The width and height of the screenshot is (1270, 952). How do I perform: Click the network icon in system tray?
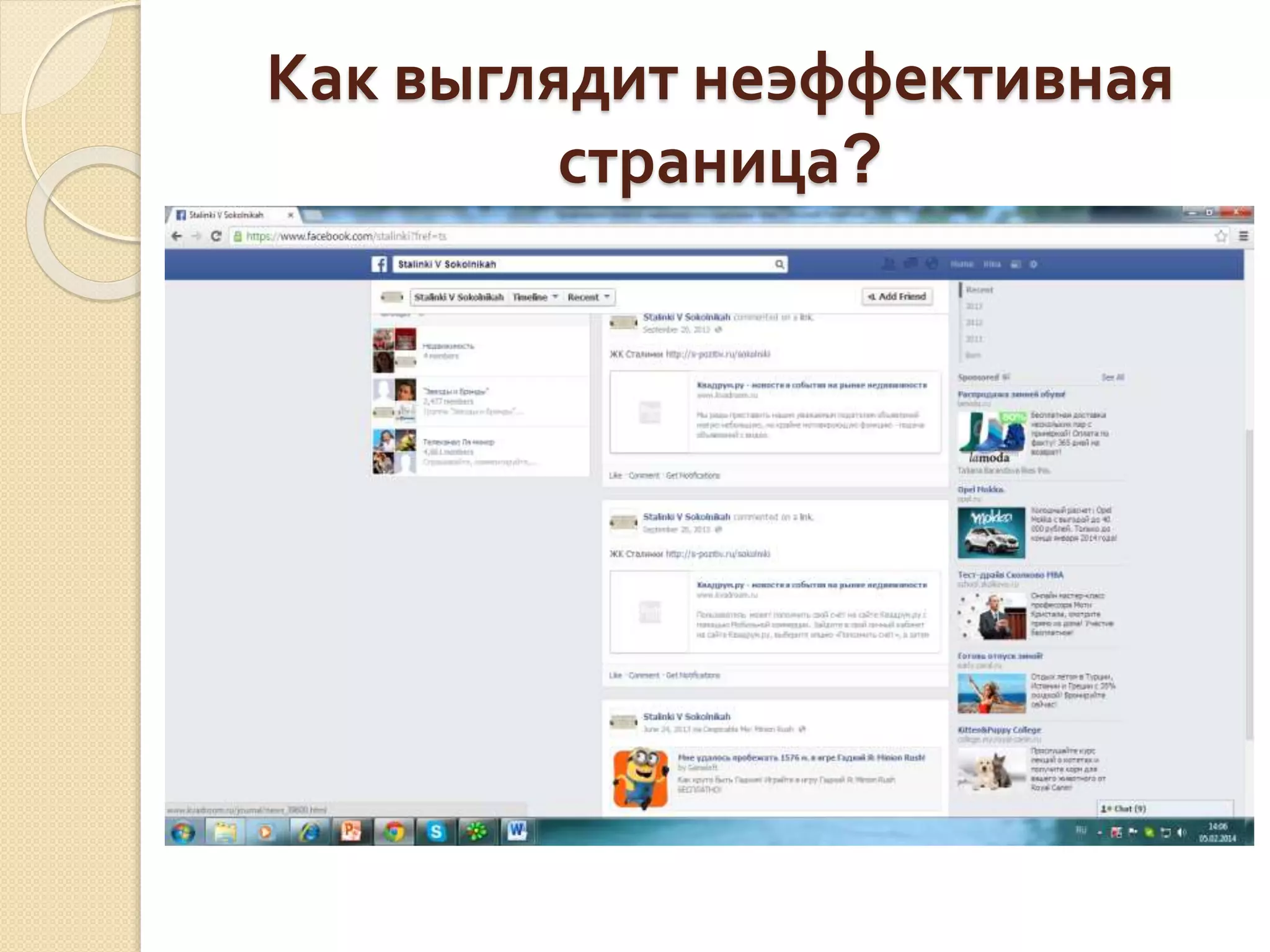tap(1166, 832)
